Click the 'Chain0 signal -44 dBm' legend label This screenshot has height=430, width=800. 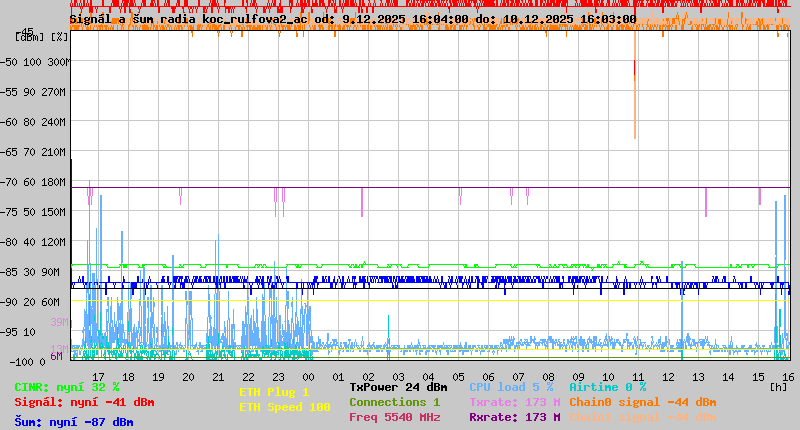pyautogui.click(x=643, y=402)
